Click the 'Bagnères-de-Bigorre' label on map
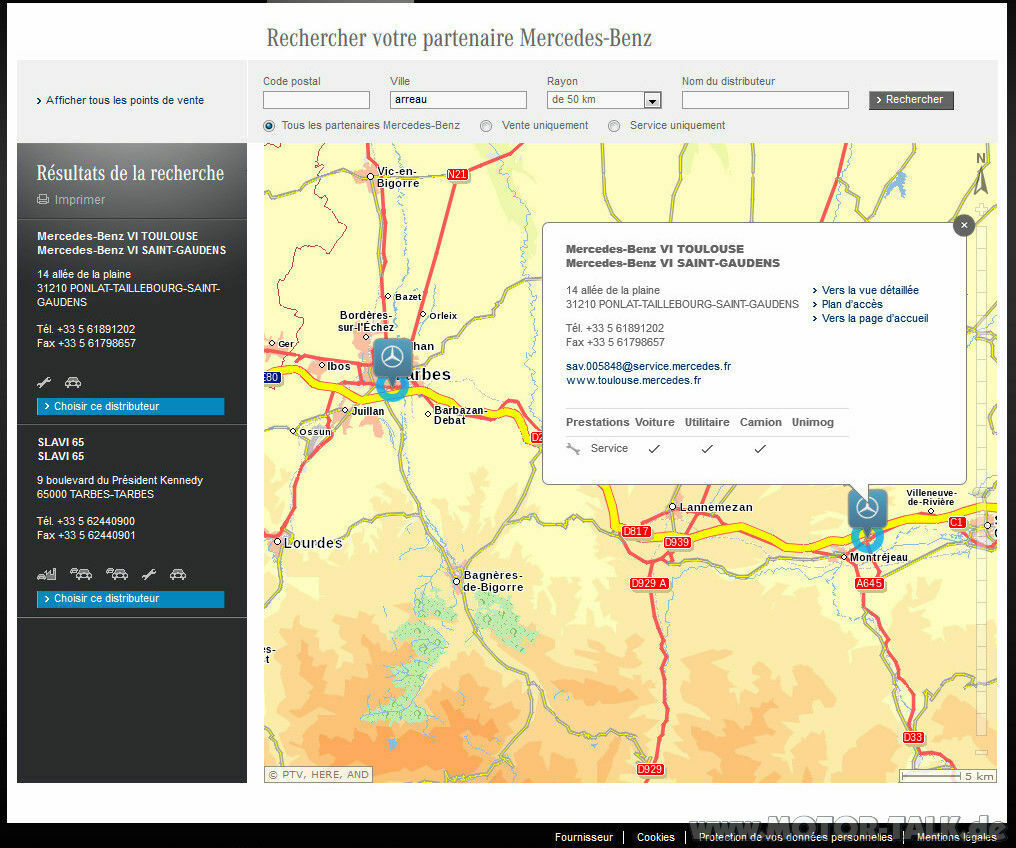1016x848 pixels. point(493,581)
